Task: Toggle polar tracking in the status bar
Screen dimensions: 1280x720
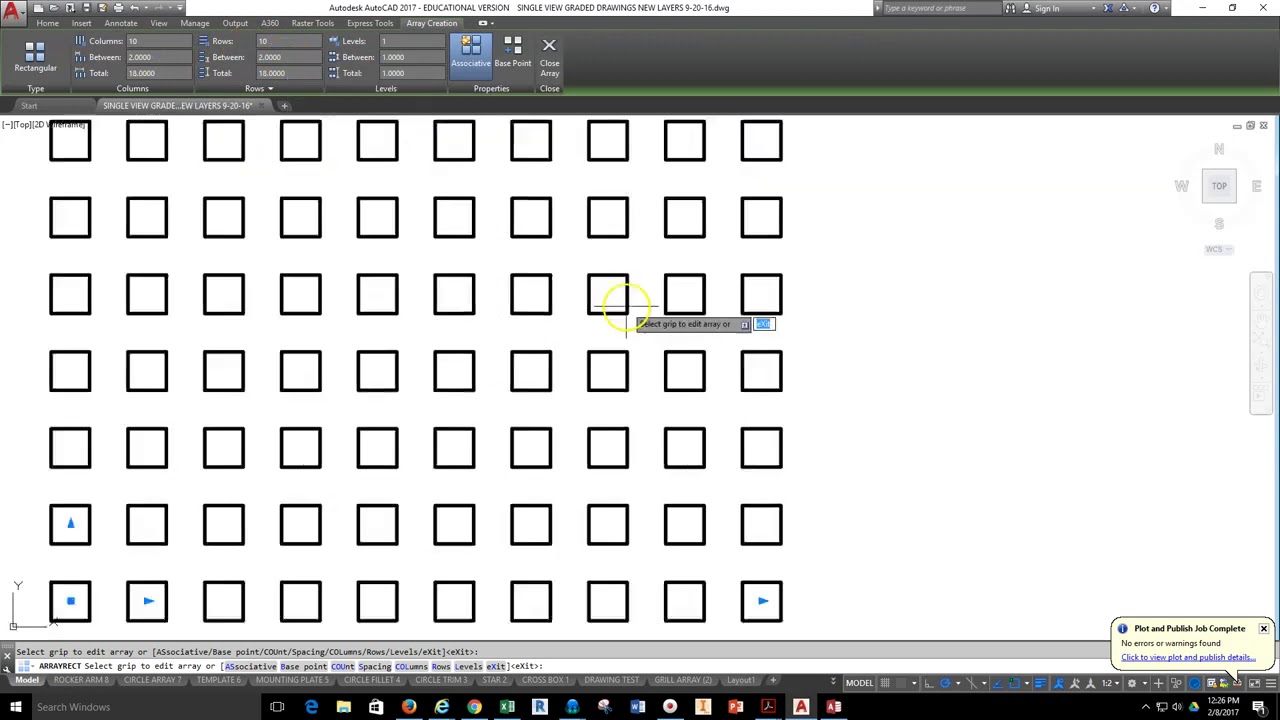Action: [x=945, y=683]
